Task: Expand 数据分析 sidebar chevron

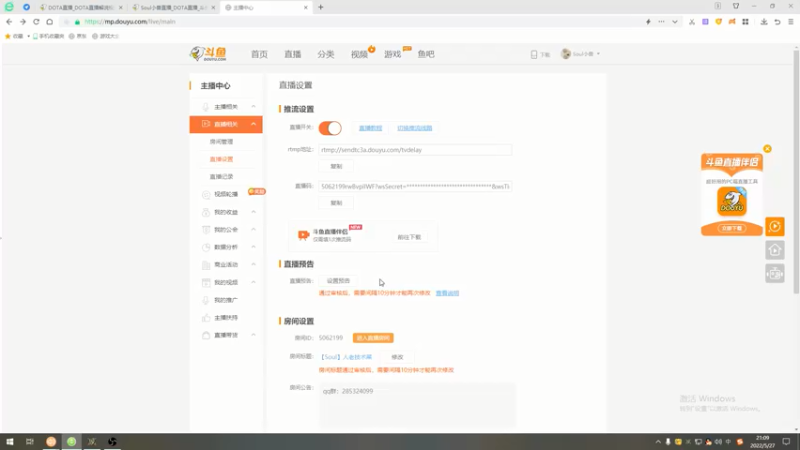Action: coord(254,247)
